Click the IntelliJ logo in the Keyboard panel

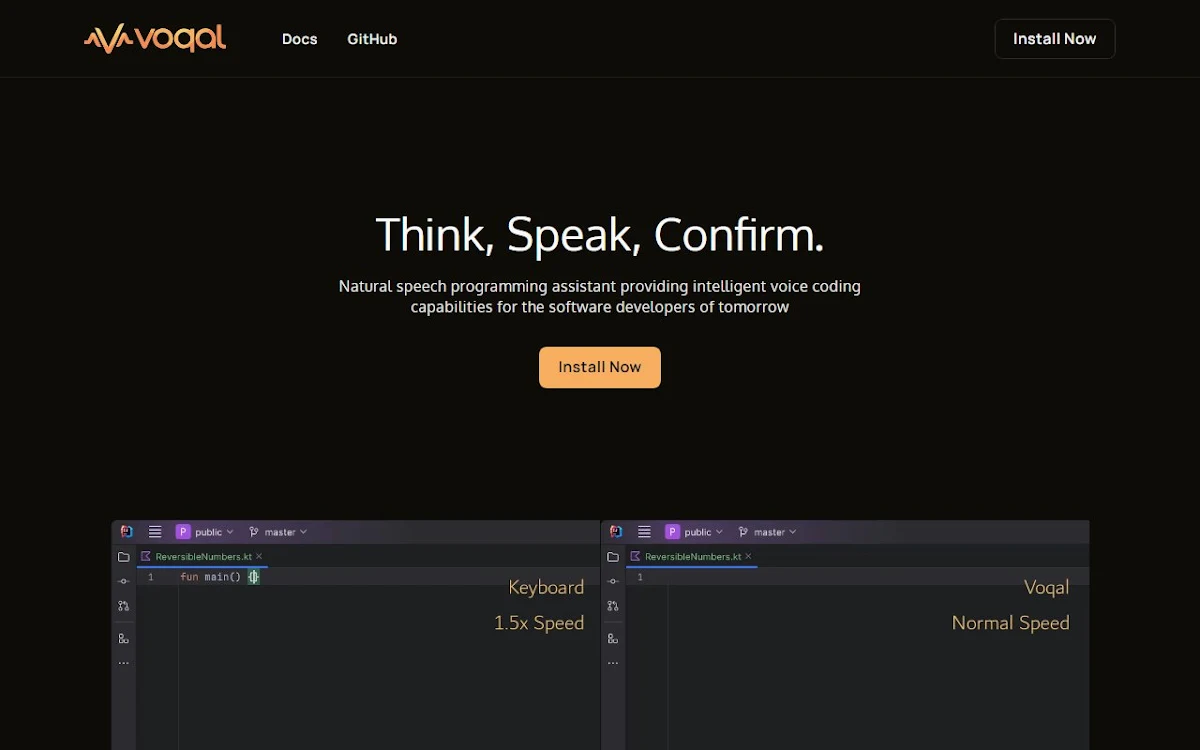127,532
